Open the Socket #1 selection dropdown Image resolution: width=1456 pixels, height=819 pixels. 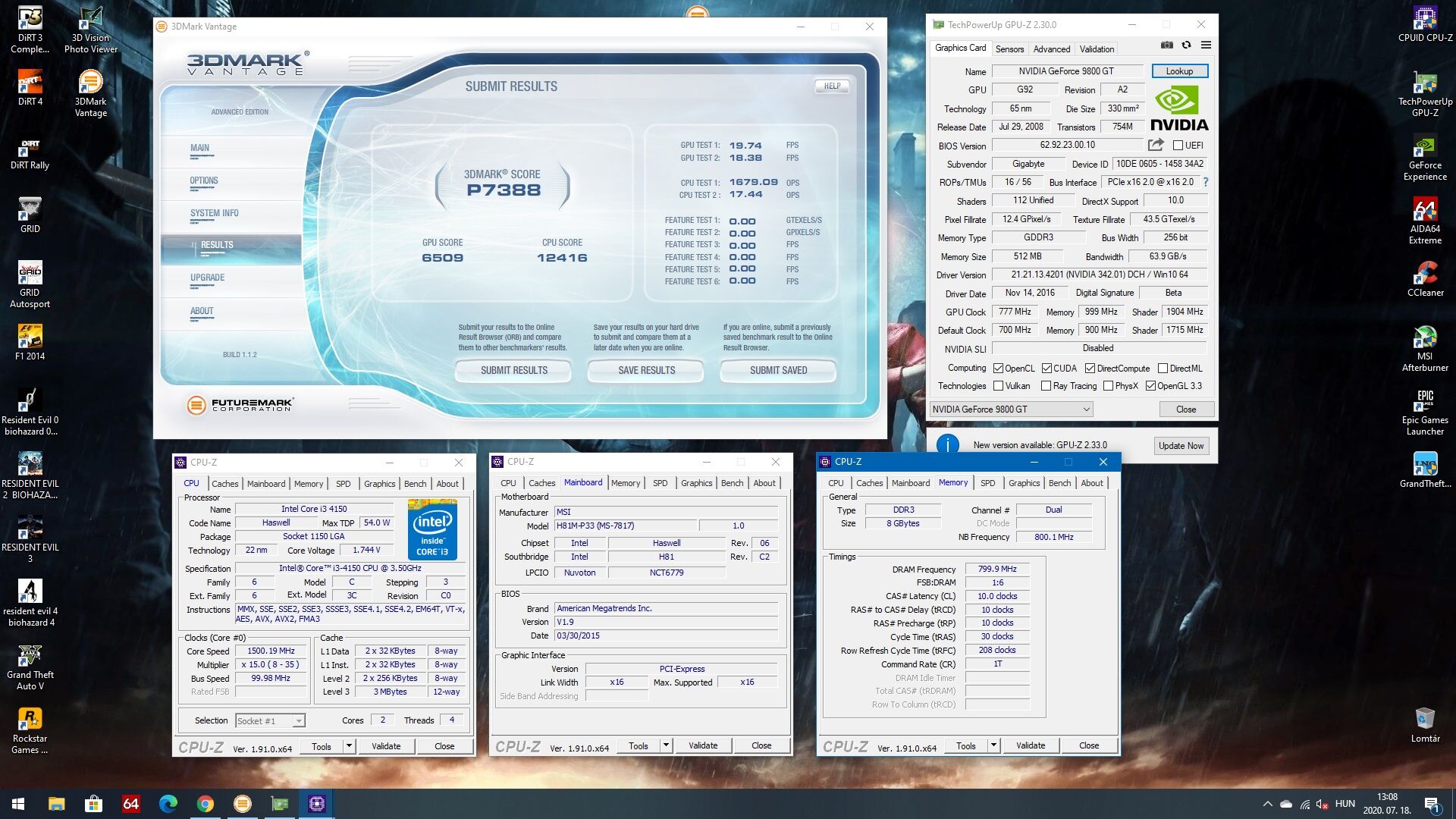(x=299, y=721)
